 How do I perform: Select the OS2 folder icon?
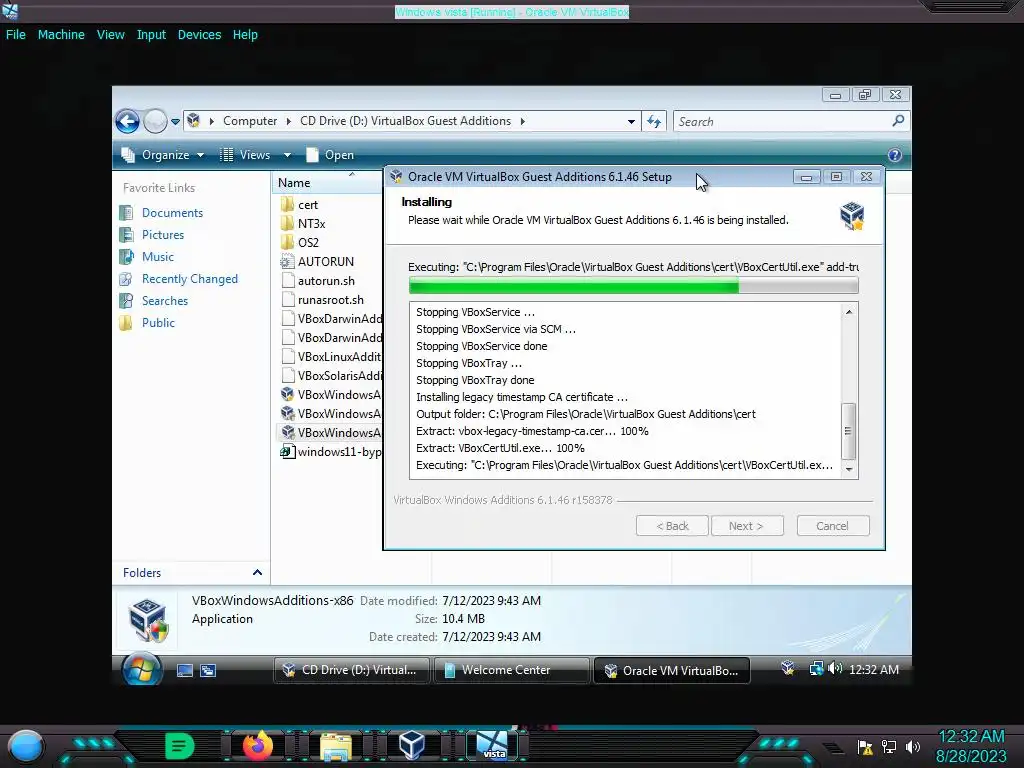click(x=287, y=242)
